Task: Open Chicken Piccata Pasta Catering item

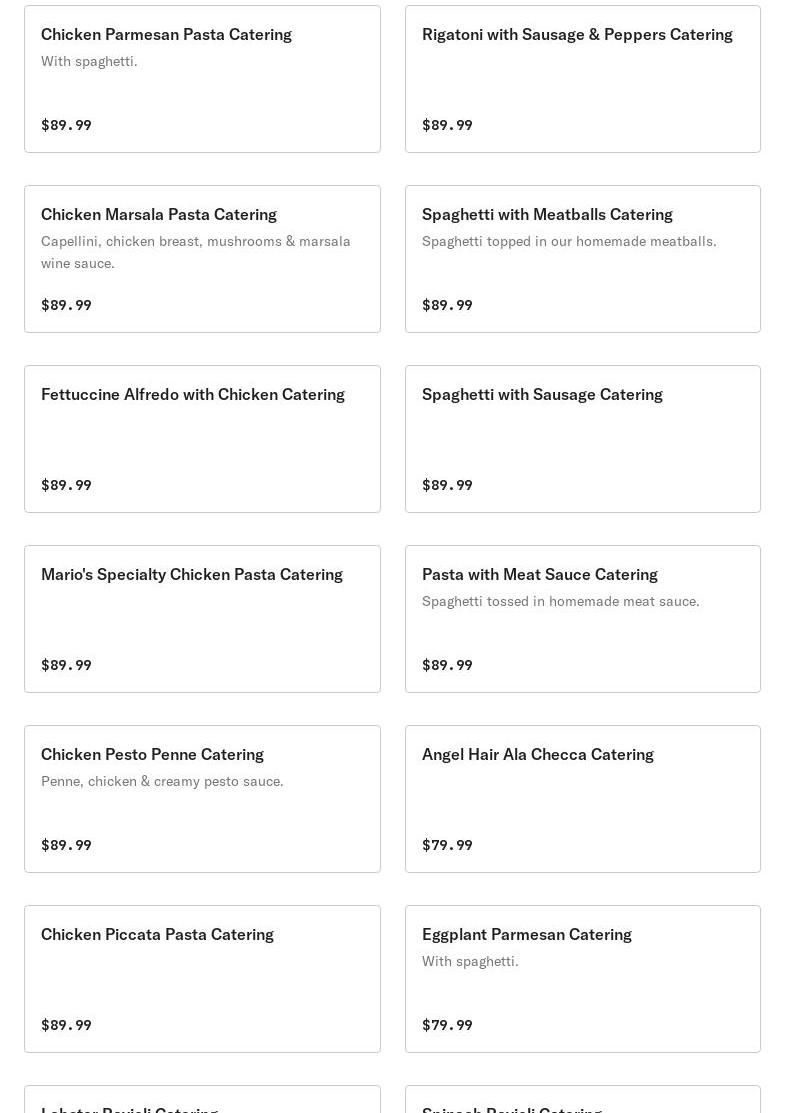Action: (202, 979)
